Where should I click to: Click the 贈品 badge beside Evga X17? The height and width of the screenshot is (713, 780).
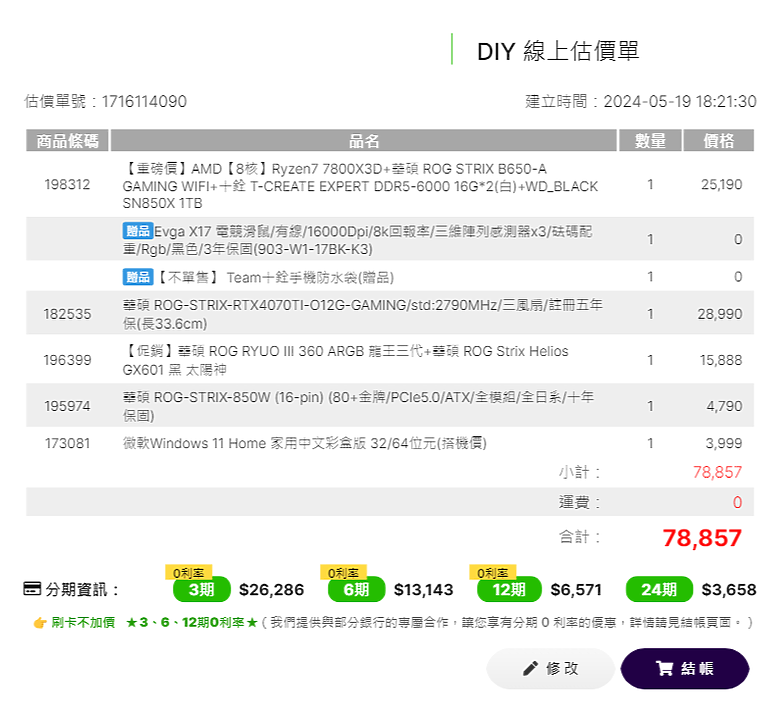[x=137, y=231]
